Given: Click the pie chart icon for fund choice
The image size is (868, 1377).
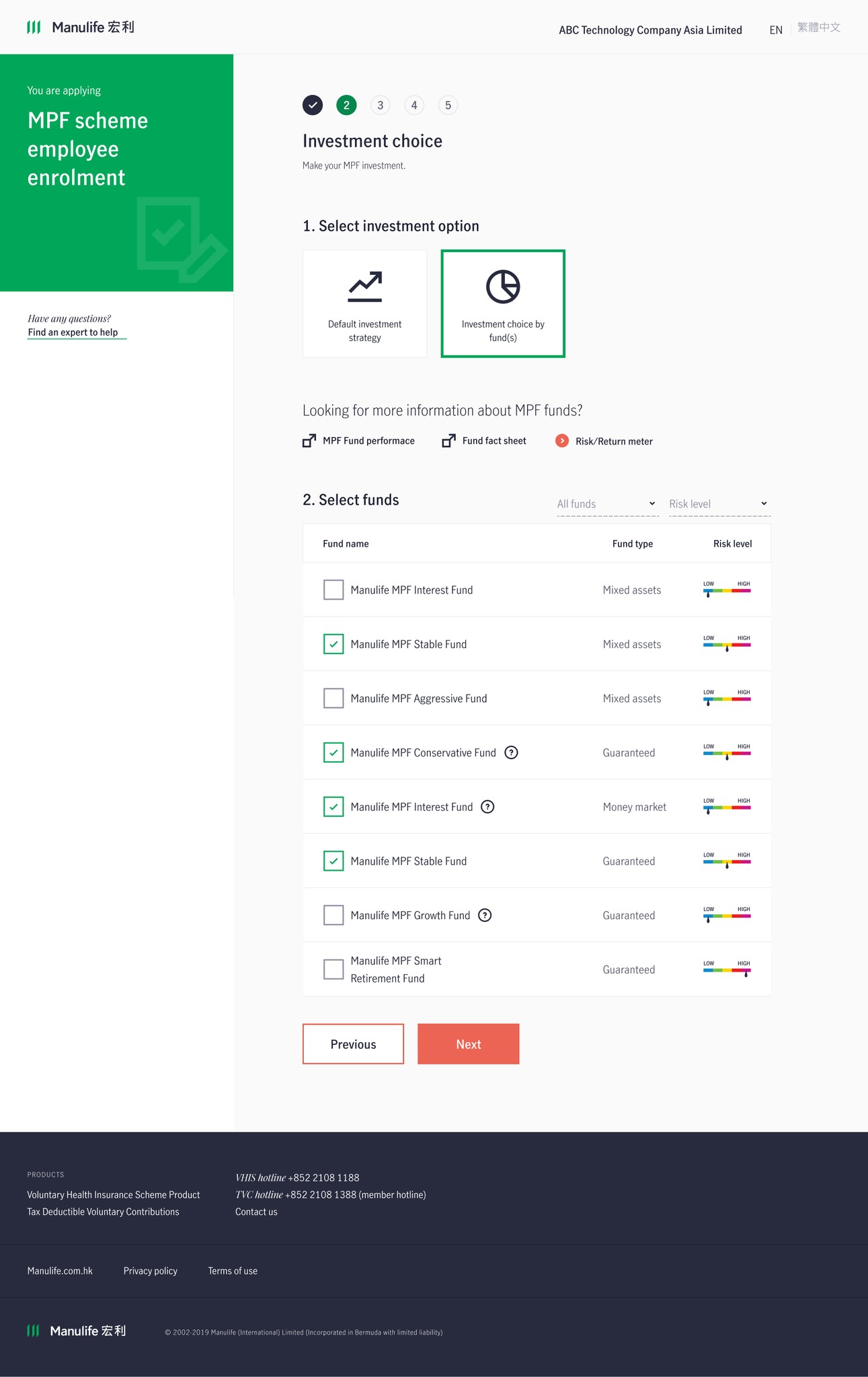Looking at the screenshot, I should [503, 287].
